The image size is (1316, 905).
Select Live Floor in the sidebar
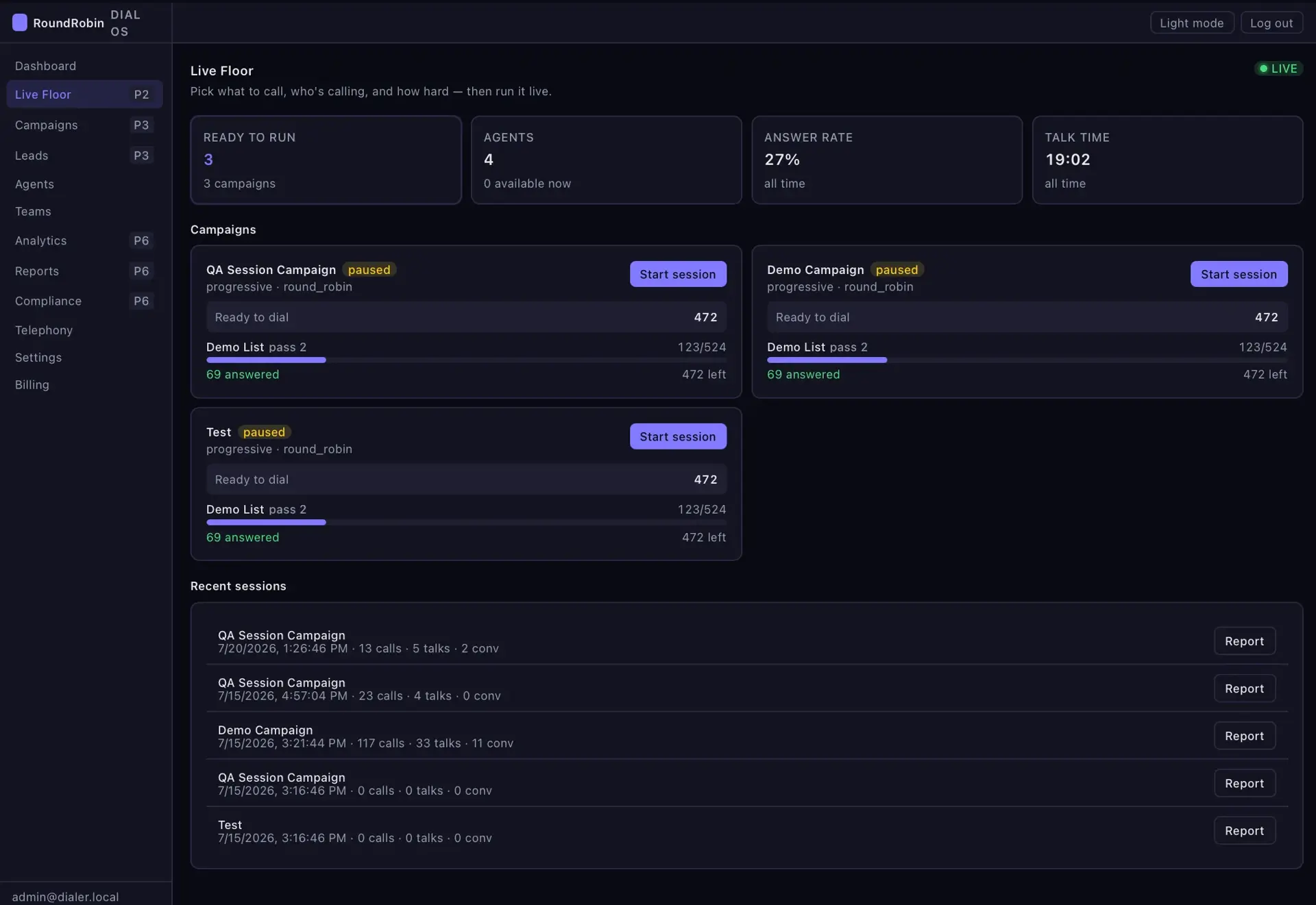(x=84, y=95)
